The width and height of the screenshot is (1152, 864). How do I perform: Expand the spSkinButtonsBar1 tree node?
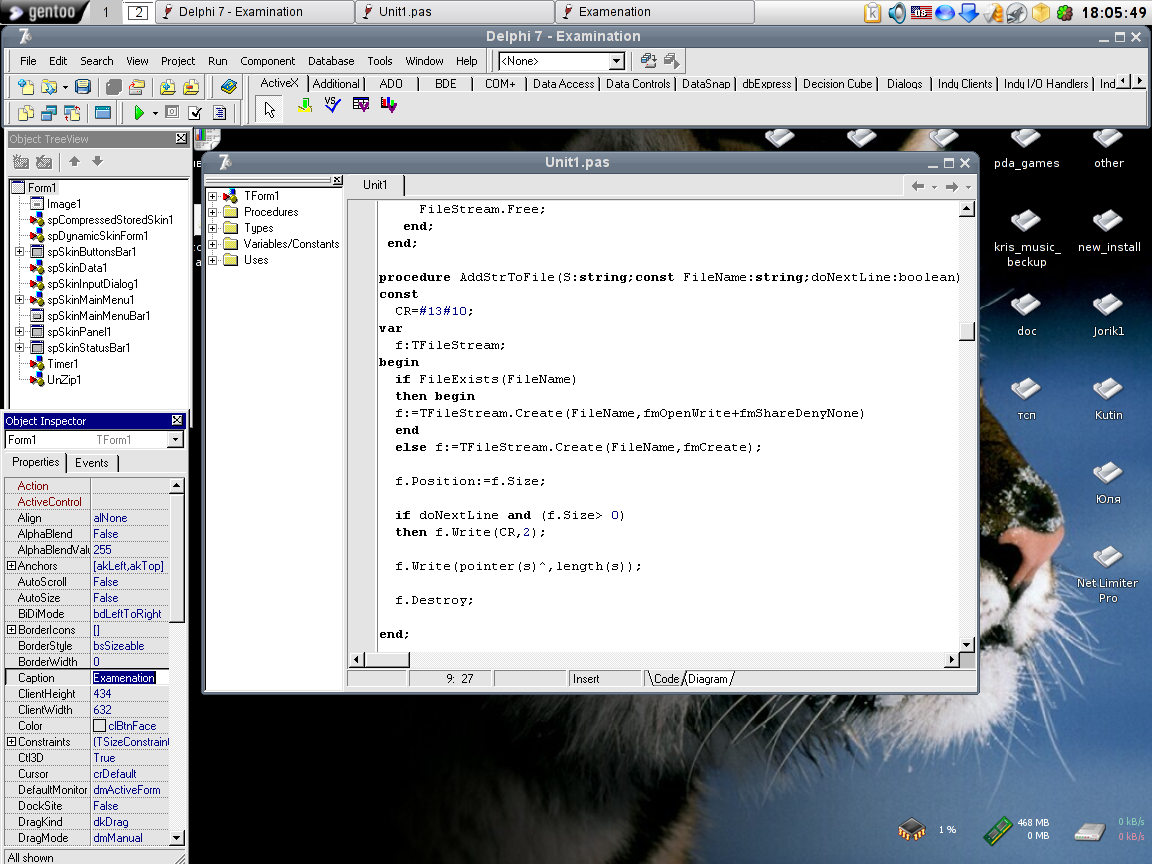[20, 252]
